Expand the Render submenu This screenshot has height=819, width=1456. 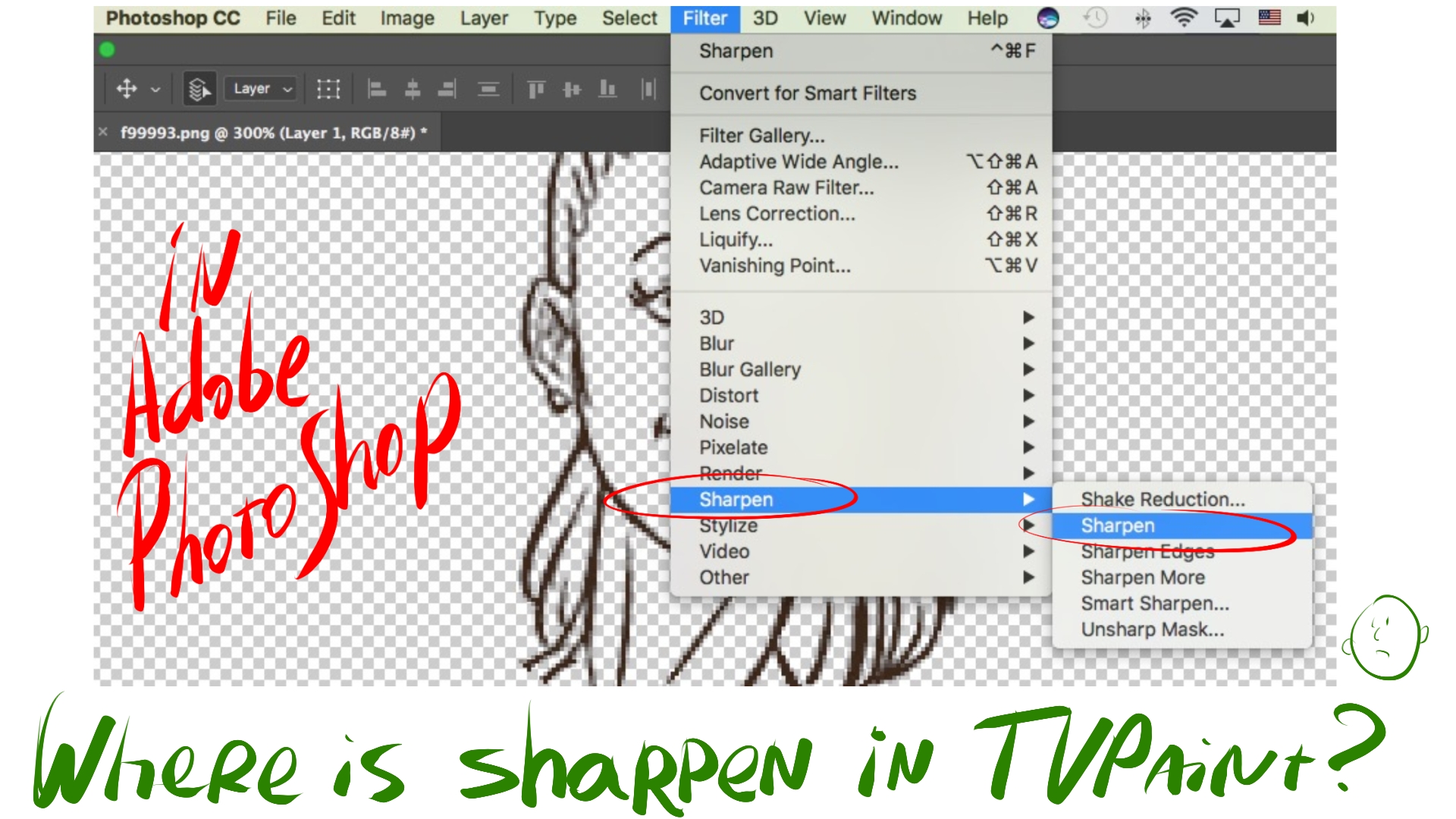[x=861, y=473]
